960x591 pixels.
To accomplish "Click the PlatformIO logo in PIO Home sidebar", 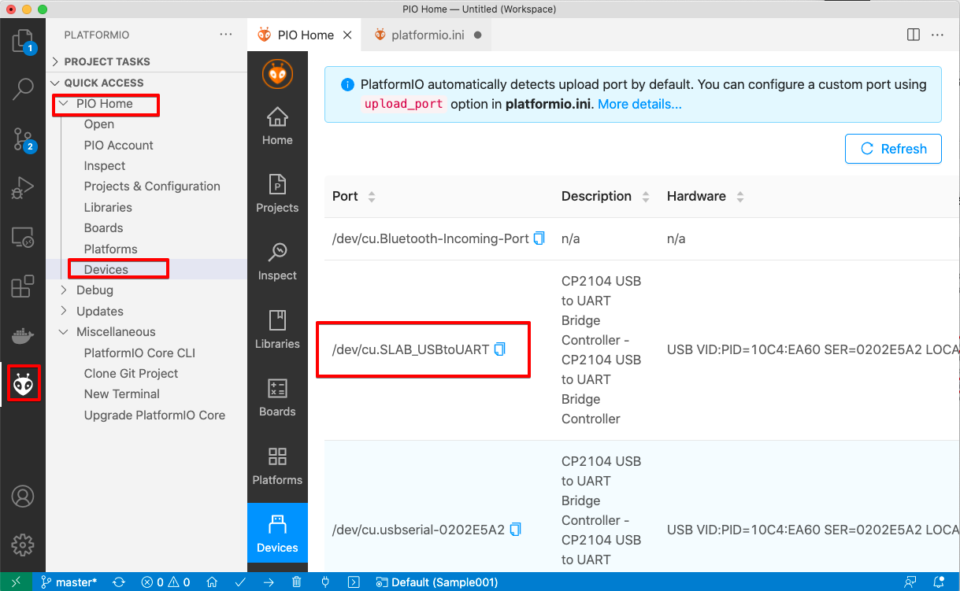I will (x=277, y=74).
